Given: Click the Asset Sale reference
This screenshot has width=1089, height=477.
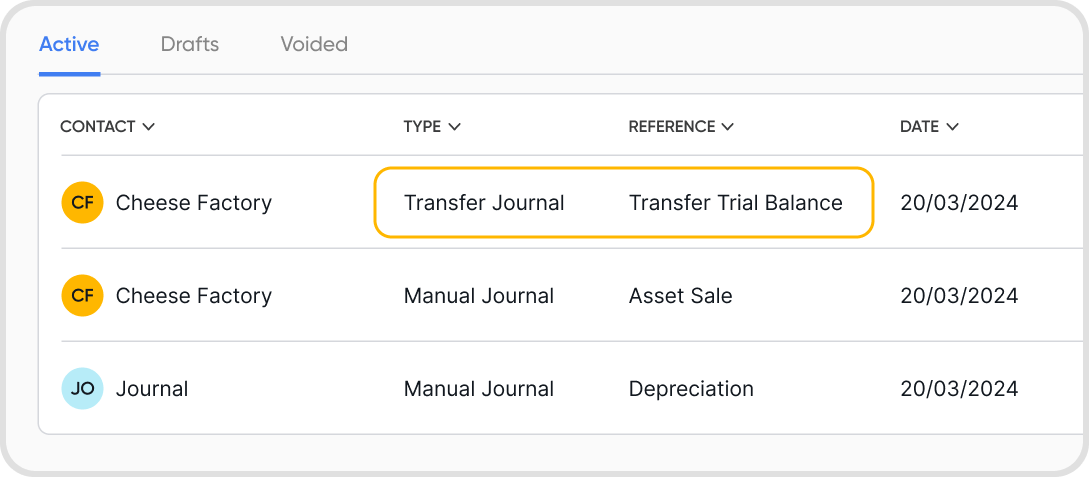Looking at the screenshot, I should coord(681,296).
